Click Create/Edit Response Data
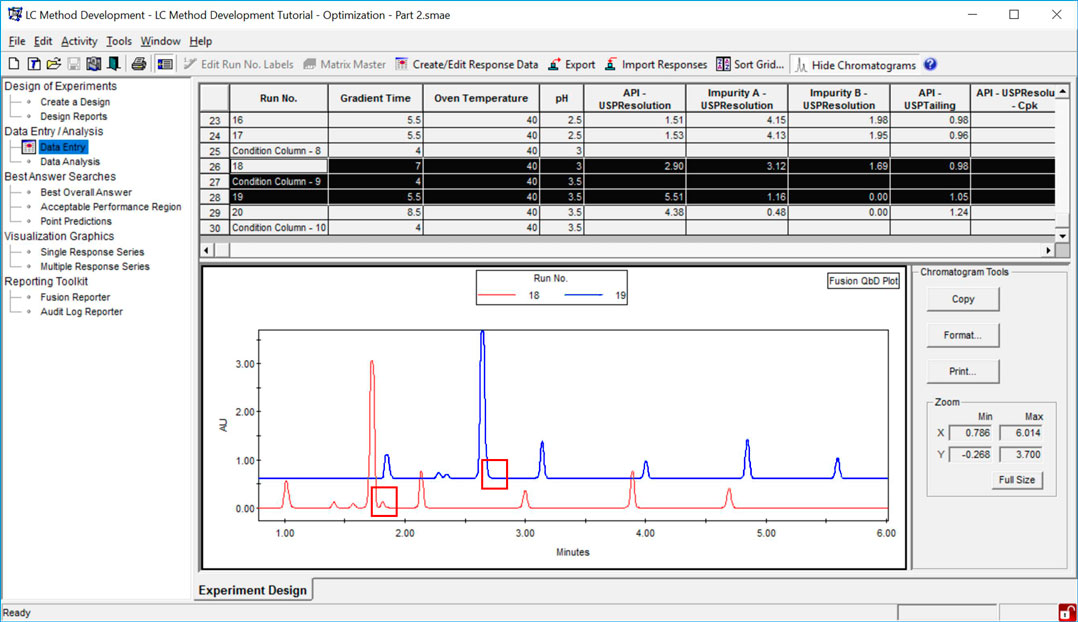 click(x=467, y=65)
